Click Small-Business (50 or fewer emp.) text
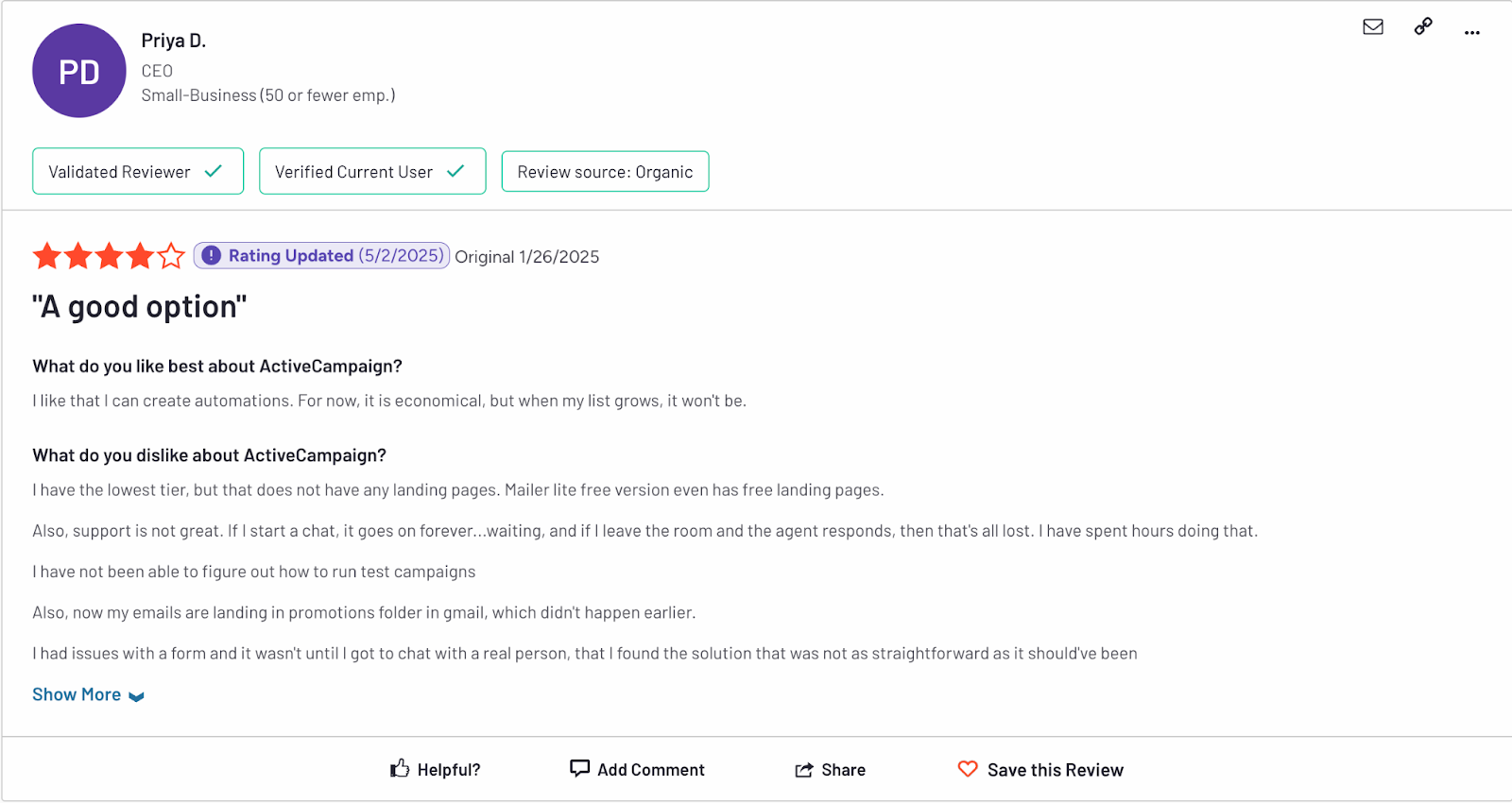The width and height of the screenshot is (1512, 803). click(268, 95)
